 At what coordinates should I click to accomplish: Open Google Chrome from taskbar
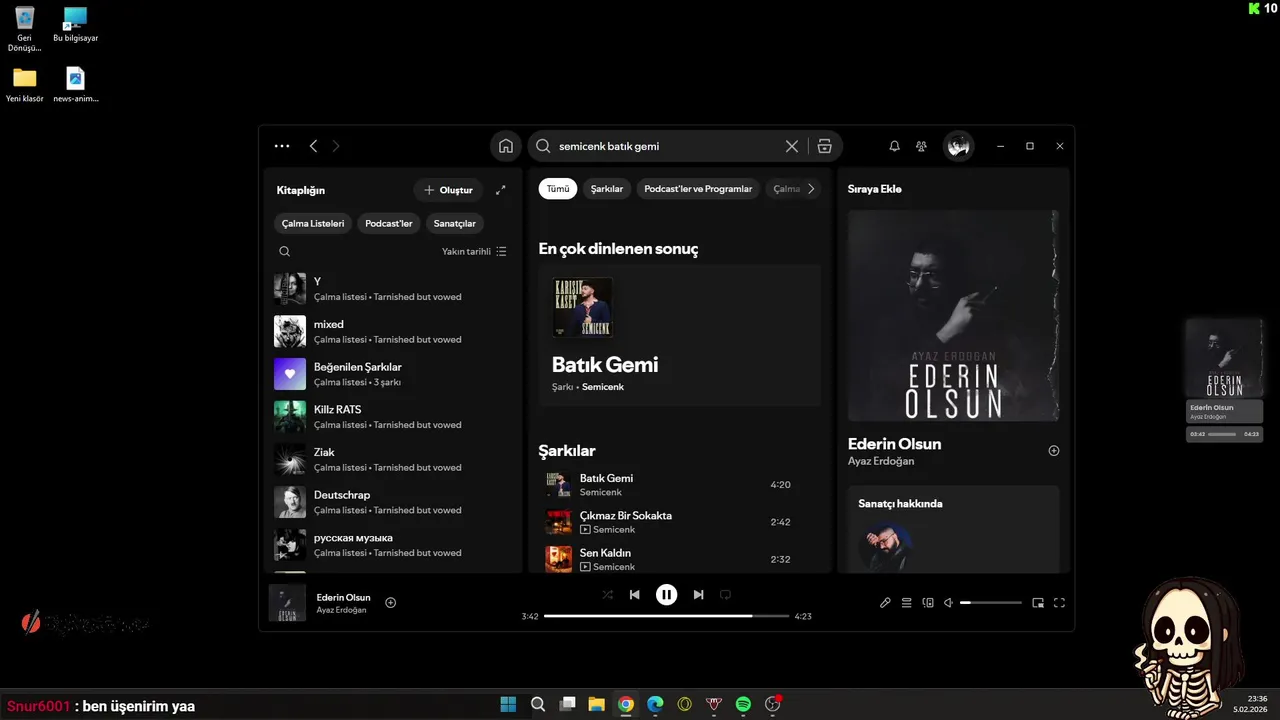click(626, 704)
